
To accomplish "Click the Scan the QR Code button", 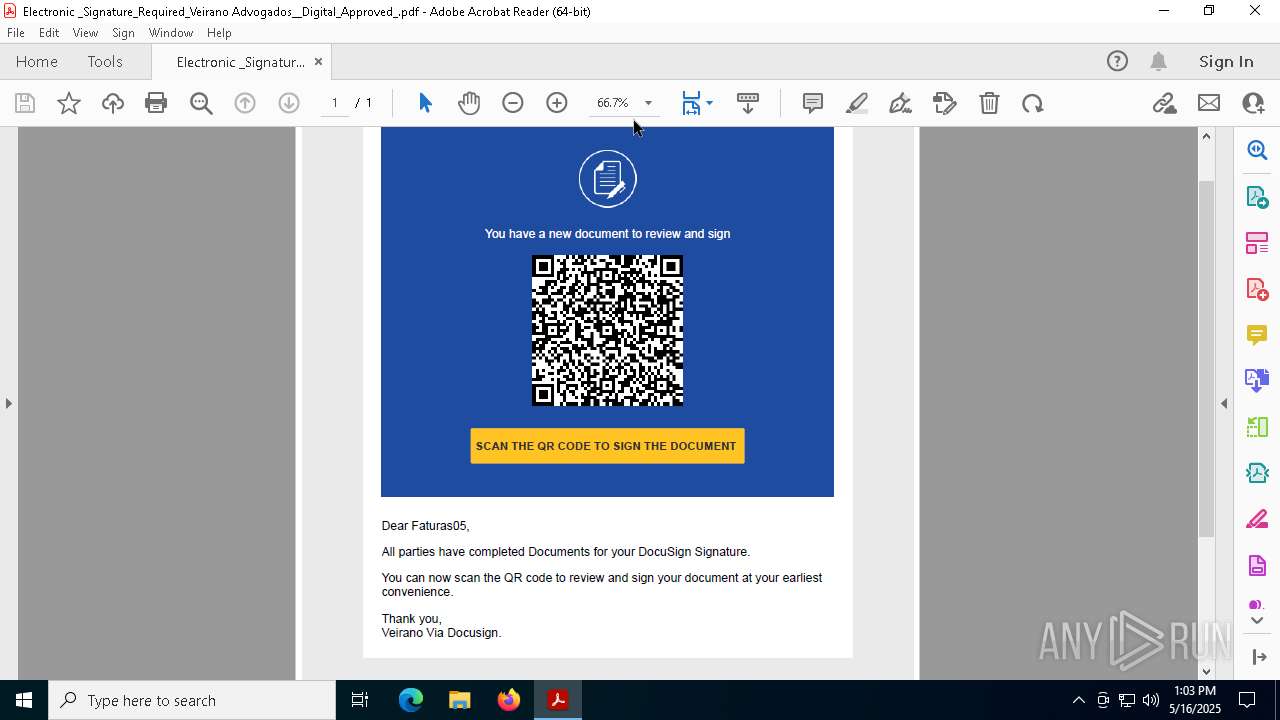I will pos(607,446).
